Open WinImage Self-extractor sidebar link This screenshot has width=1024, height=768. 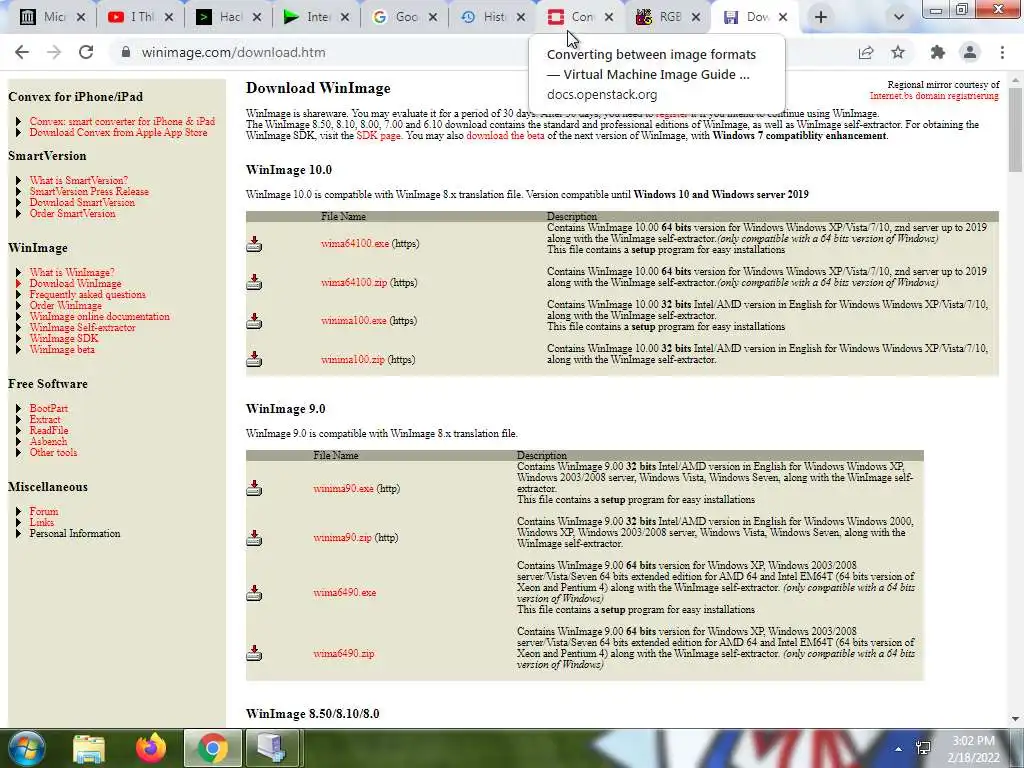[82, 327]
